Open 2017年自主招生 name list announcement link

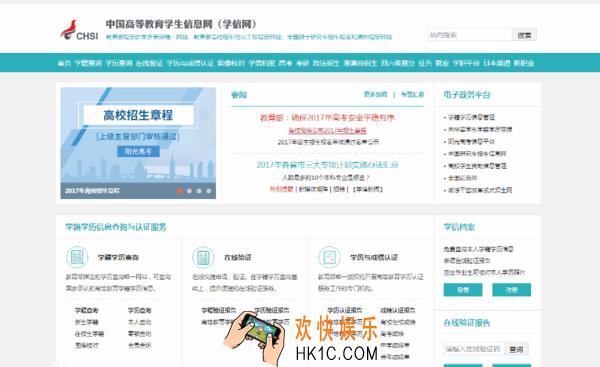[x=328, y=142]
